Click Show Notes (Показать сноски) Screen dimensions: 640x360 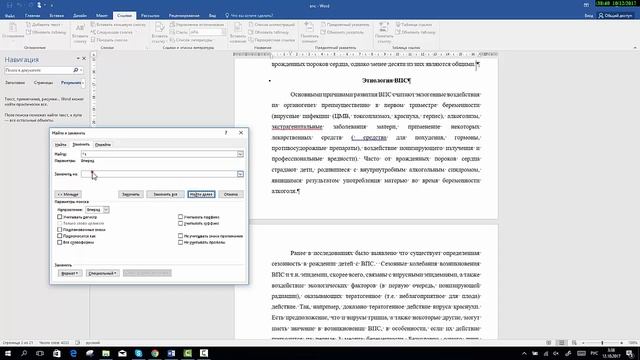(109, 40)
